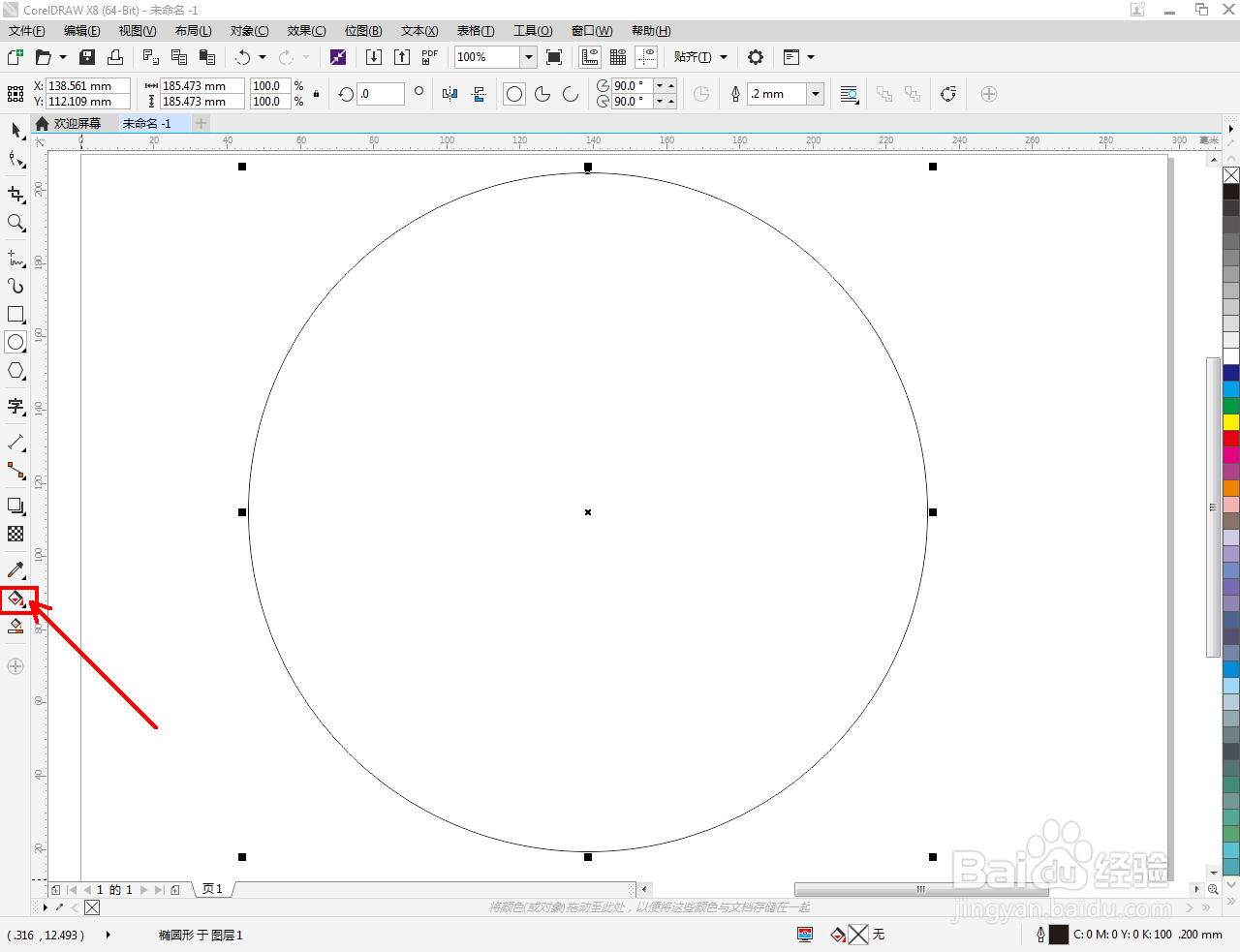Screen dimensions: 1240x952
Task: Click the no-color X swatch
Action: tap(1231, 175)
